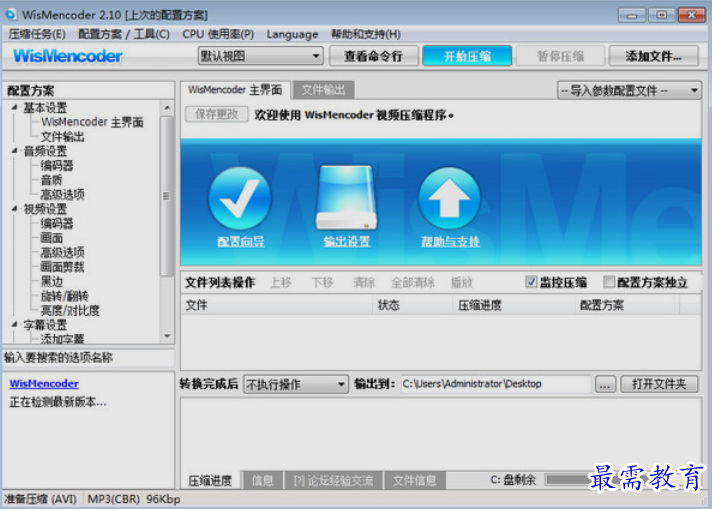The height and width of the screenshot is (509, 712).
Task: Click the 全部清除 file list action
Action: tap(413, 282)
